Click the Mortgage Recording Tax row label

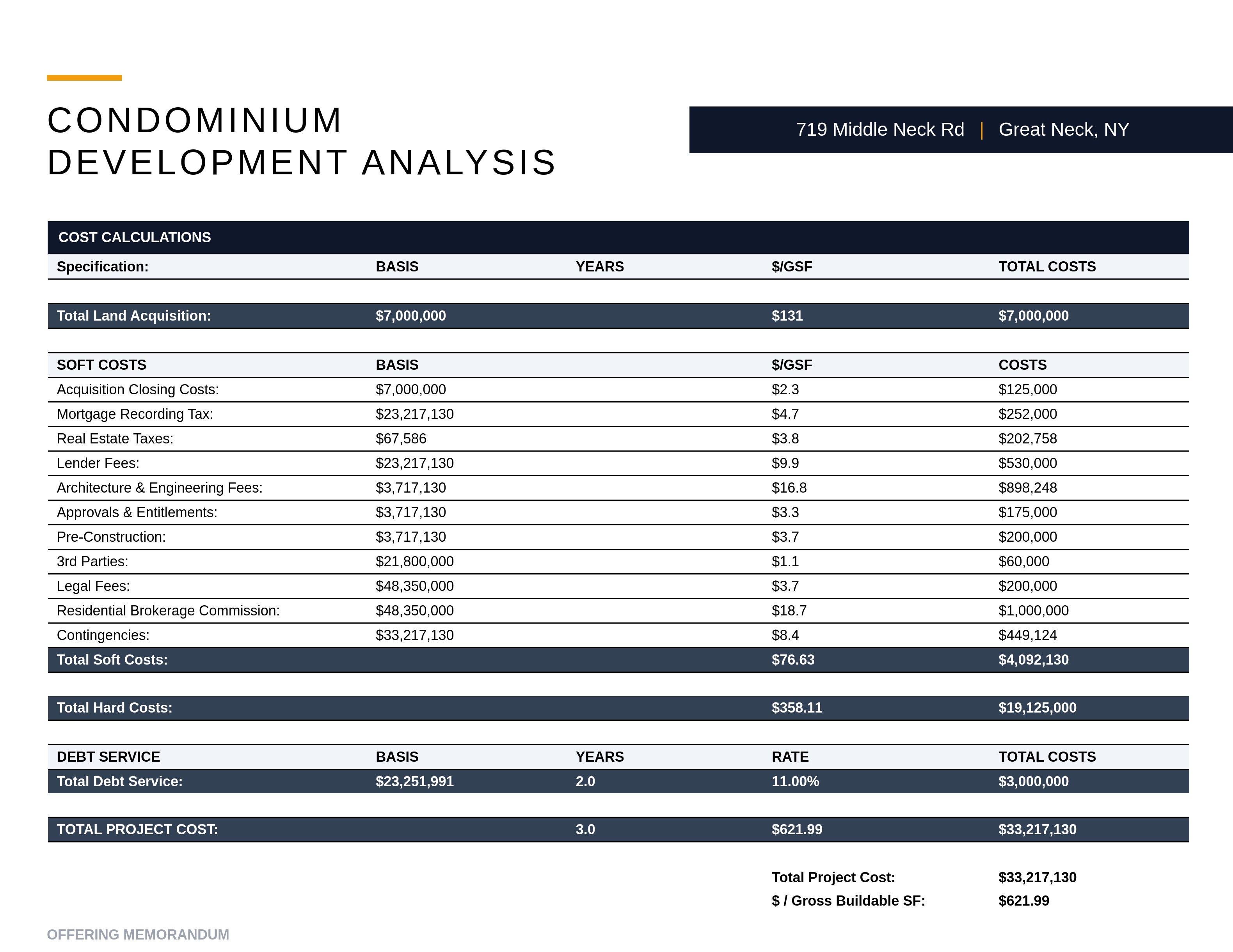click(x=135, y=414)
